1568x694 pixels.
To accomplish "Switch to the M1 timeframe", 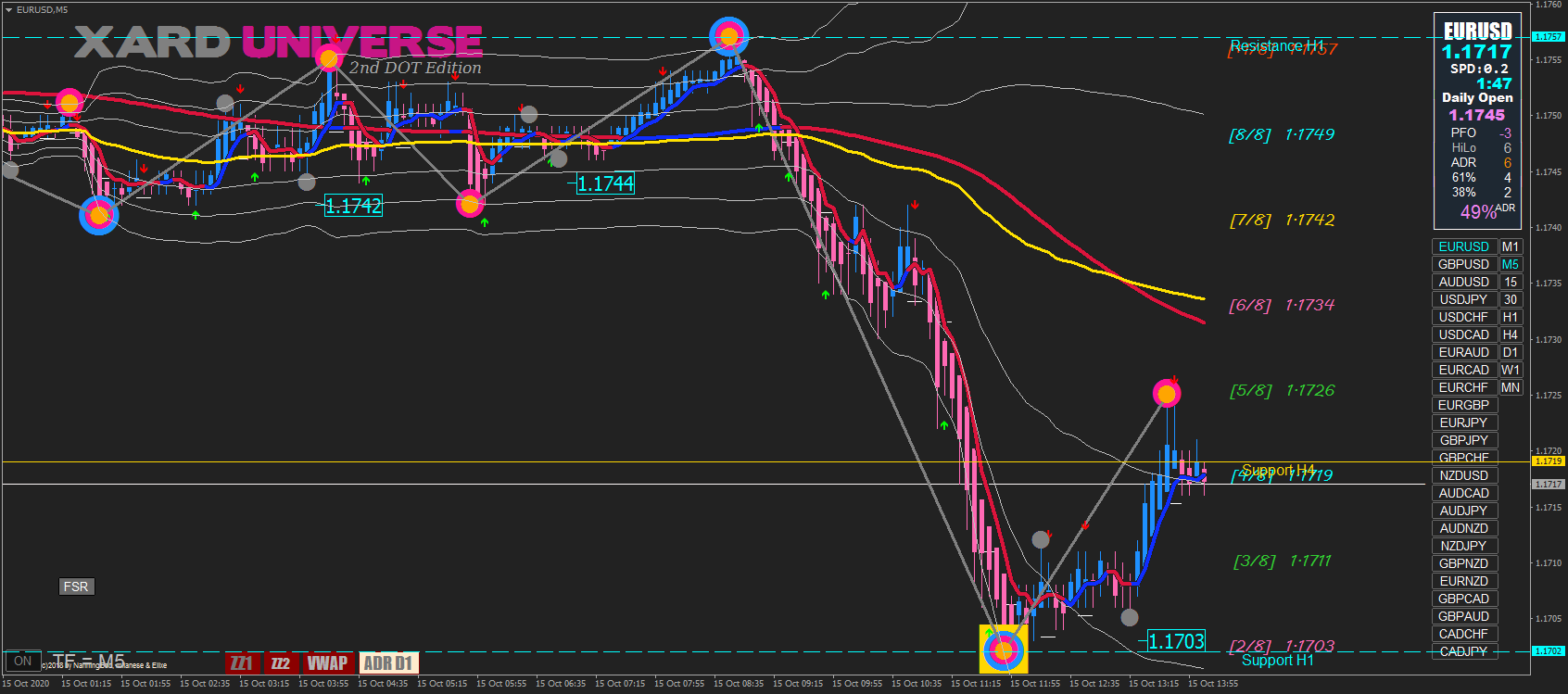I will 1511,246.
